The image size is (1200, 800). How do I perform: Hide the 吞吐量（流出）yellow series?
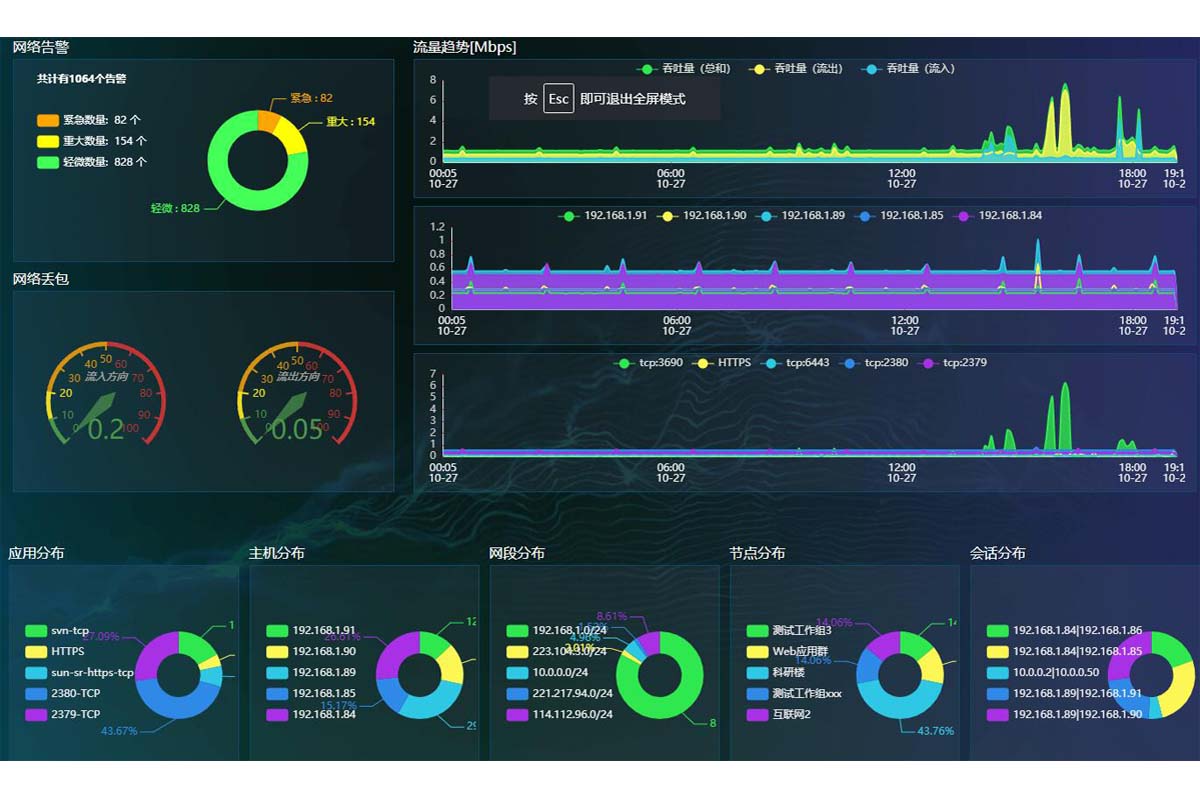click(x=798, y=69)
